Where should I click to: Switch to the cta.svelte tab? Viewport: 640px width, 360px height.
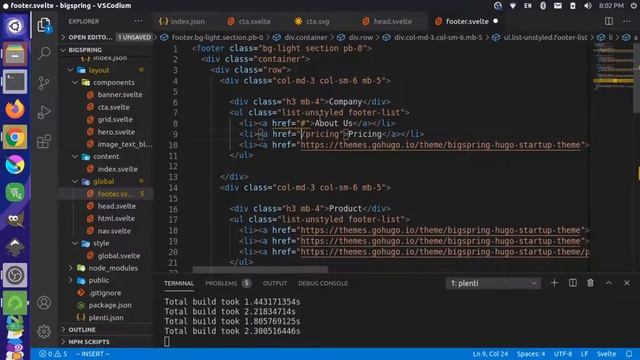click(249, 21)
